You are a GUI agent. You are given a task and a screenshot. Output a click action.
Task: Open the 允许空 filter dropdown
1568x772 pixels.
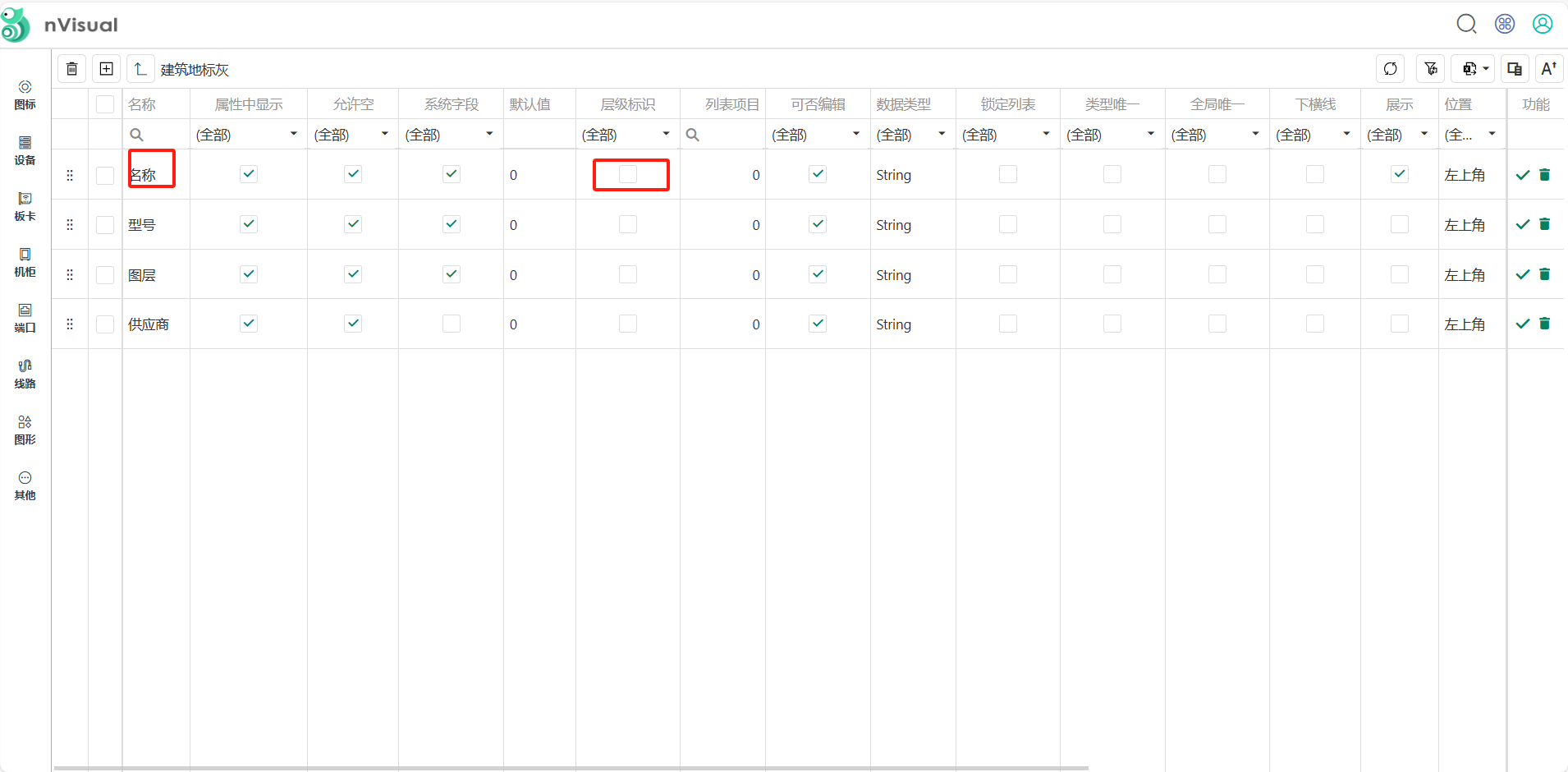(x=353, y=135)
